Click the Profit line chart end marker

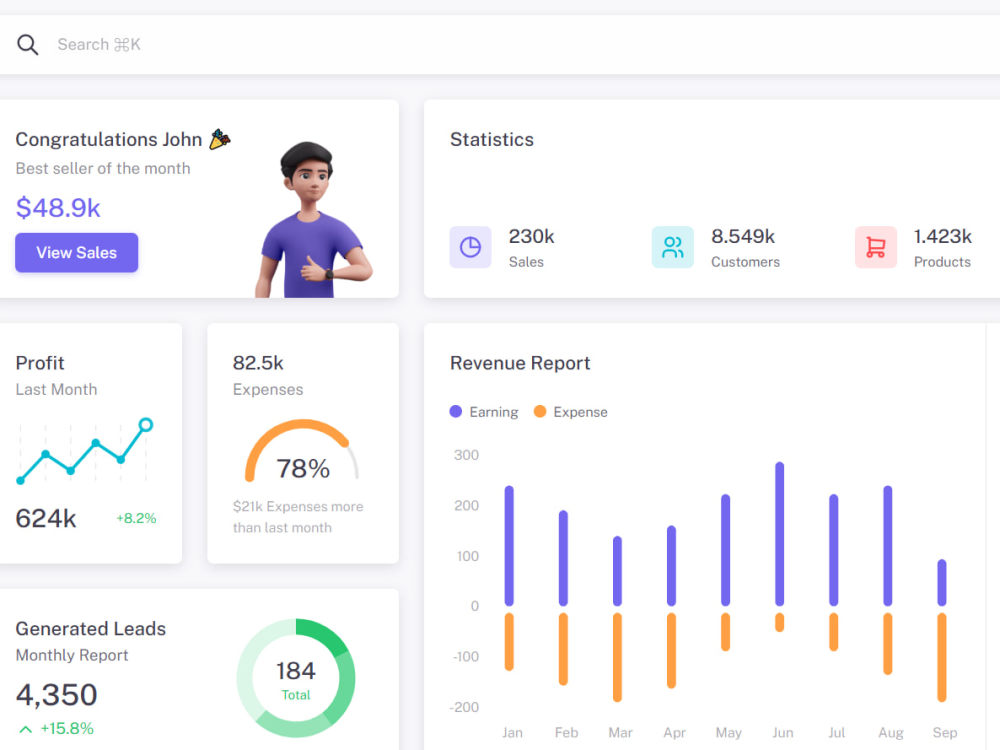(145, 425)
